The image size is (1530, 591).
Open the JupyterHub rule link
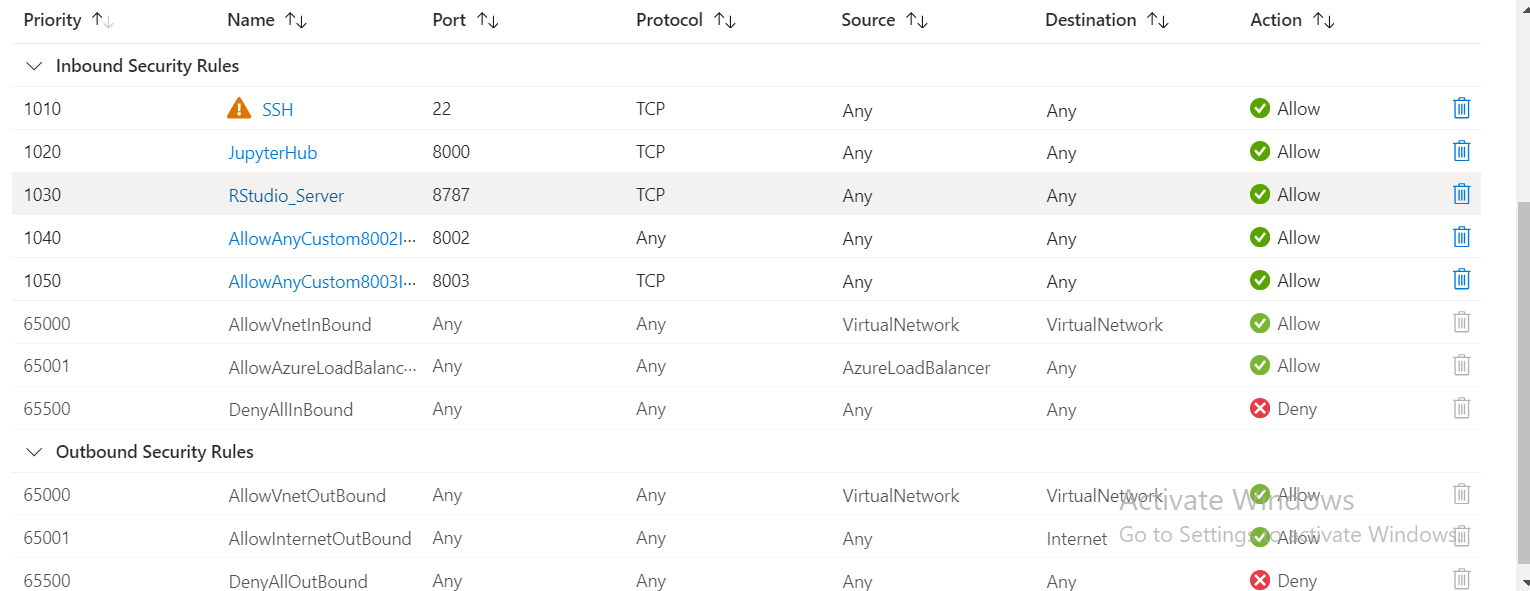coord(272,153)
